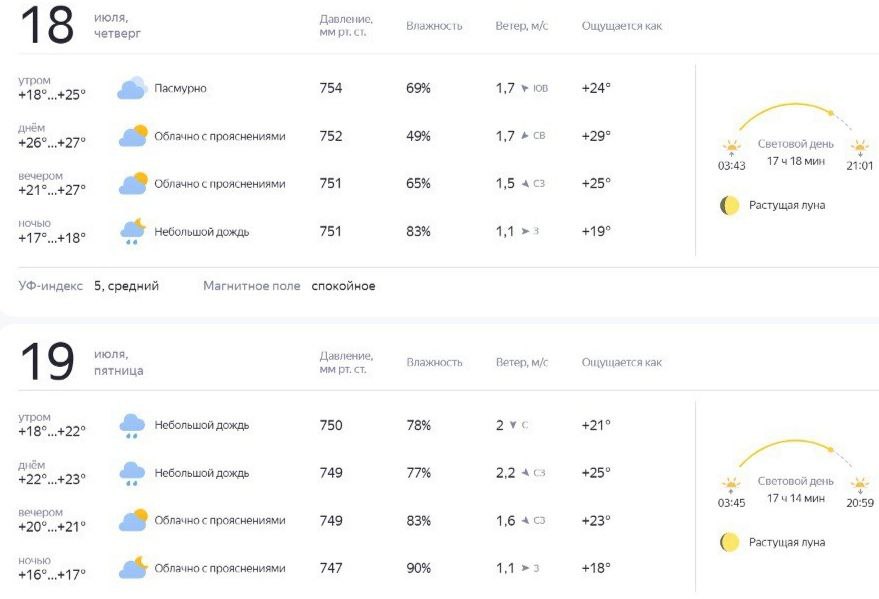Image resolution: width=879 pixels, height=599 pixels.
Task: Click the north wind arrow for July 19 morning
Action: [513, 425]
